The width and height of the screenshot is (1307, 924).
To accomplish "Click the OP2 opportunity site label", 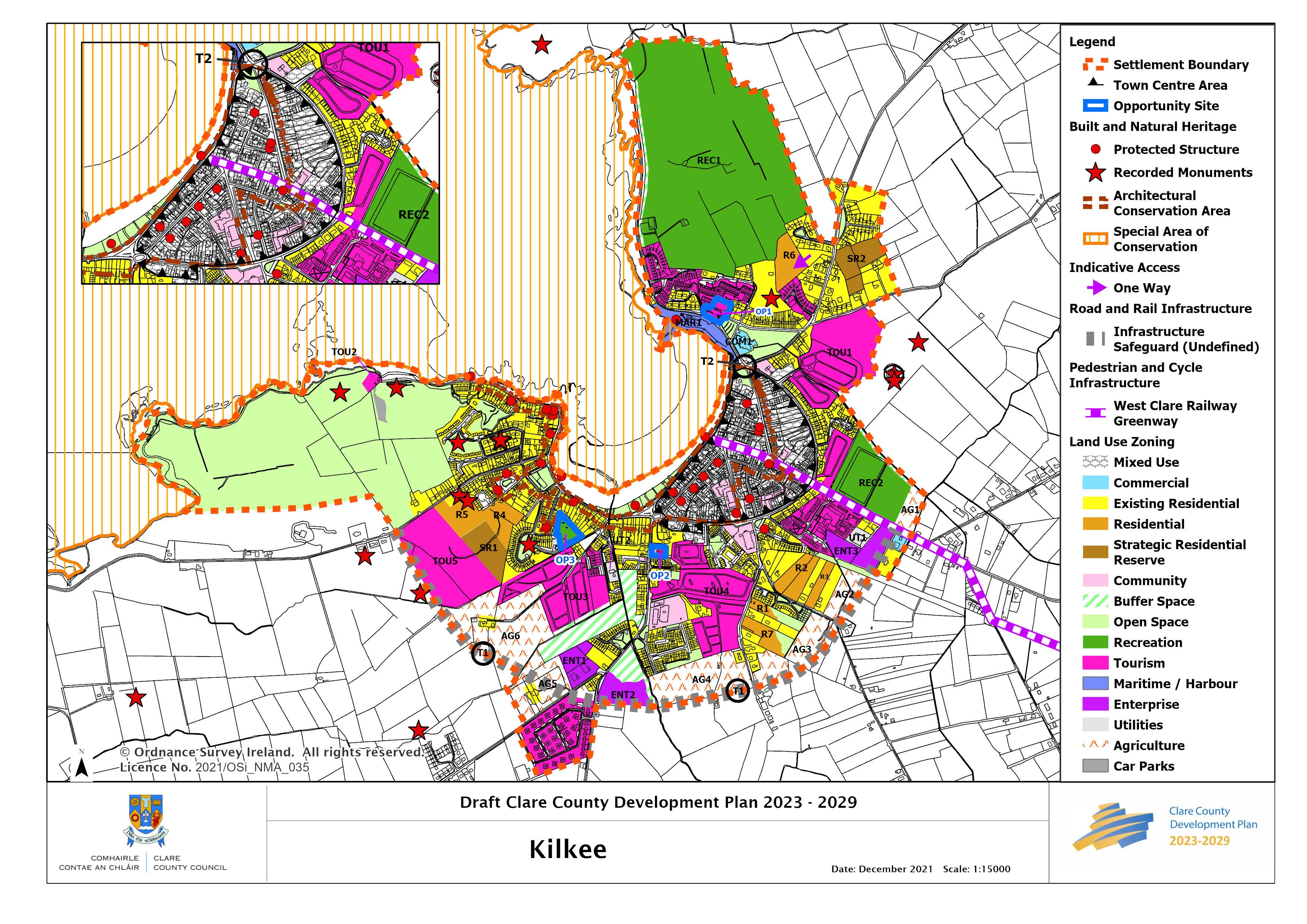I will coord(660,576).
